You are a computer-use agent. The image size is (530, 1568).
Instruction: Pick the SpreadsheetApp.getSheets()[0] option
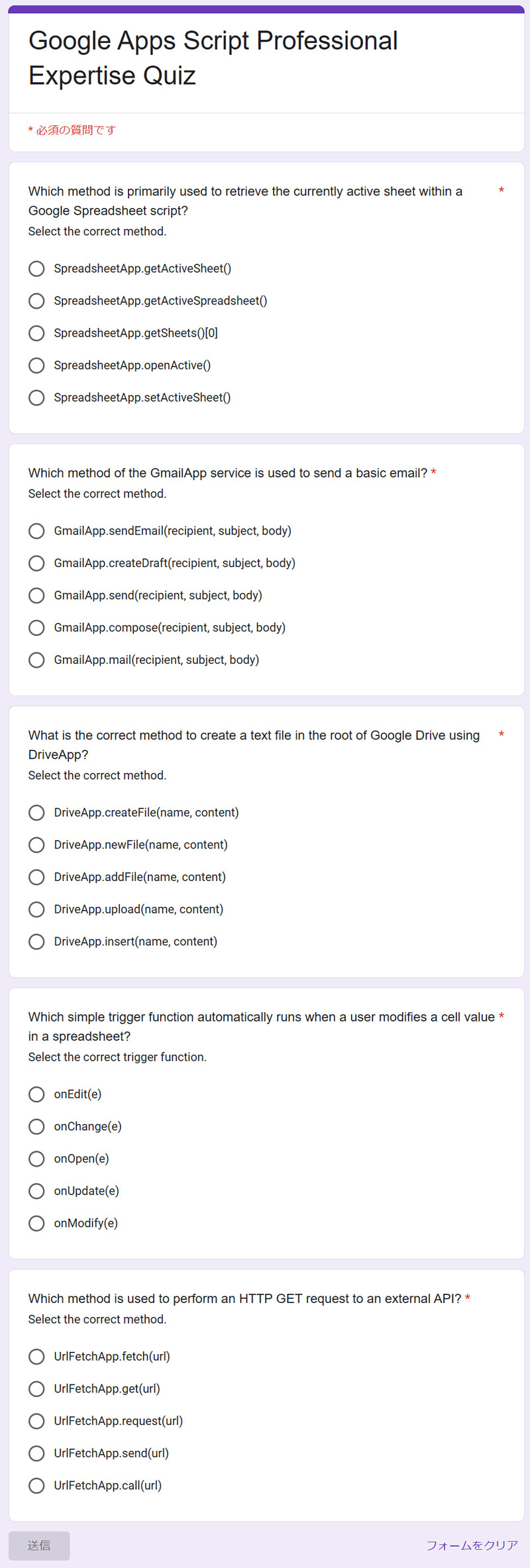[36, 333]
